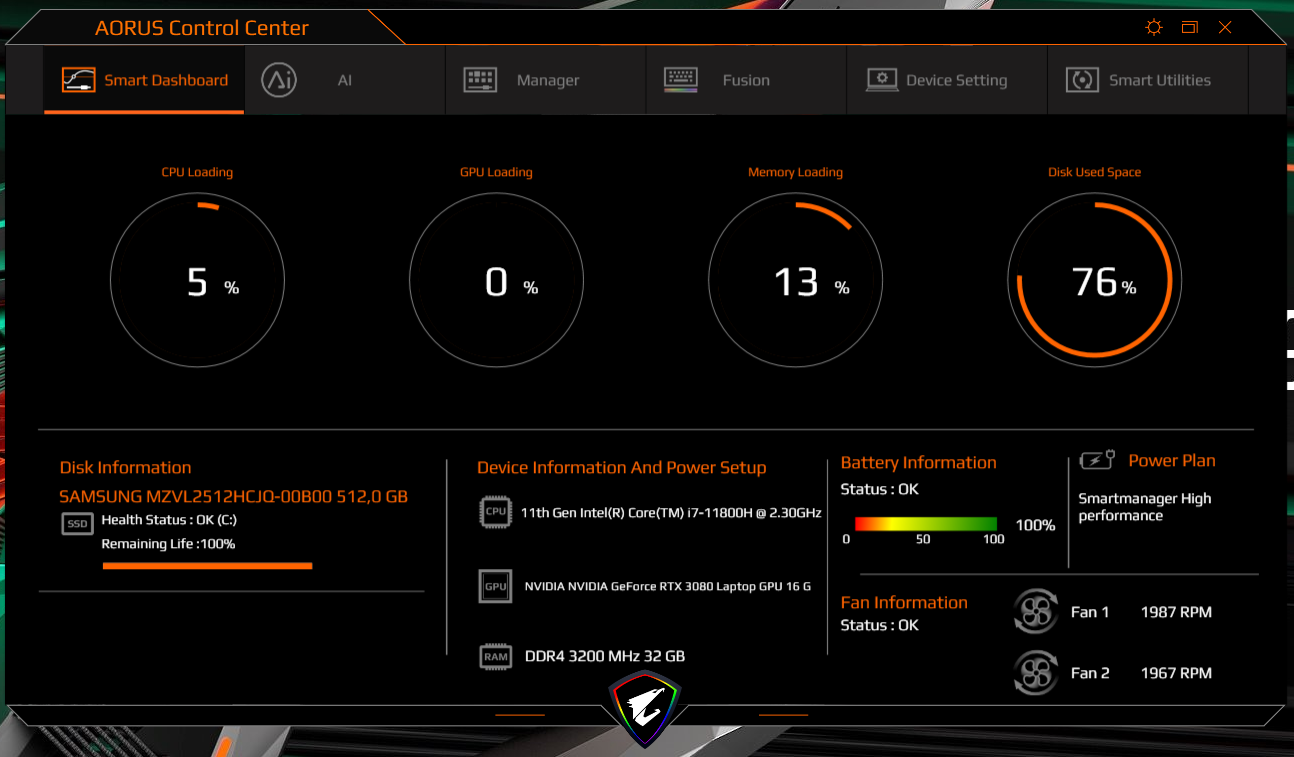Click Smartmanager High performance power plan text
This screenshot has height=757, width=1294.
1144,507
